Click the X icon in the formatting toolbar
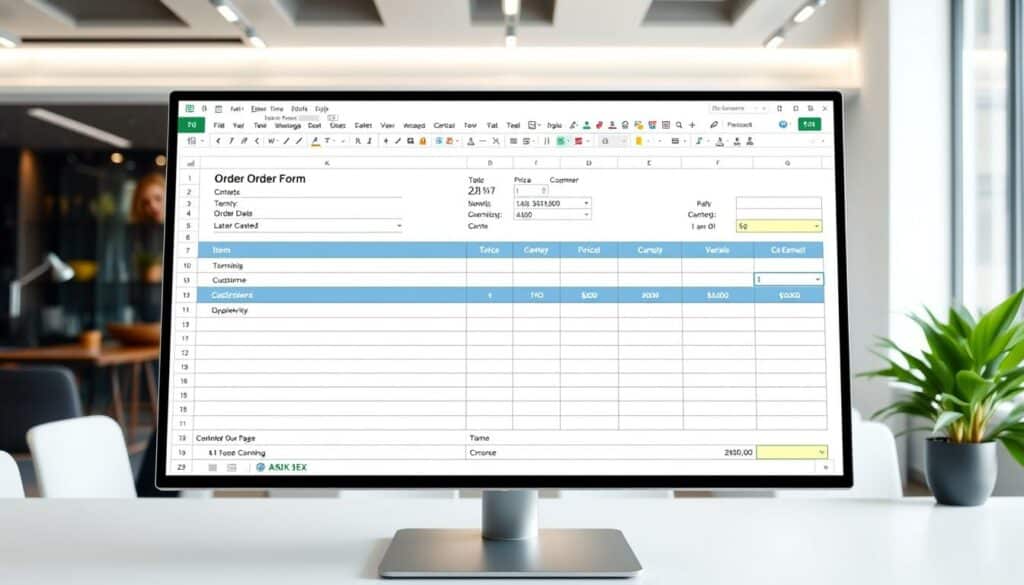This screenshot has height=585, width=1024. [496, 141]
